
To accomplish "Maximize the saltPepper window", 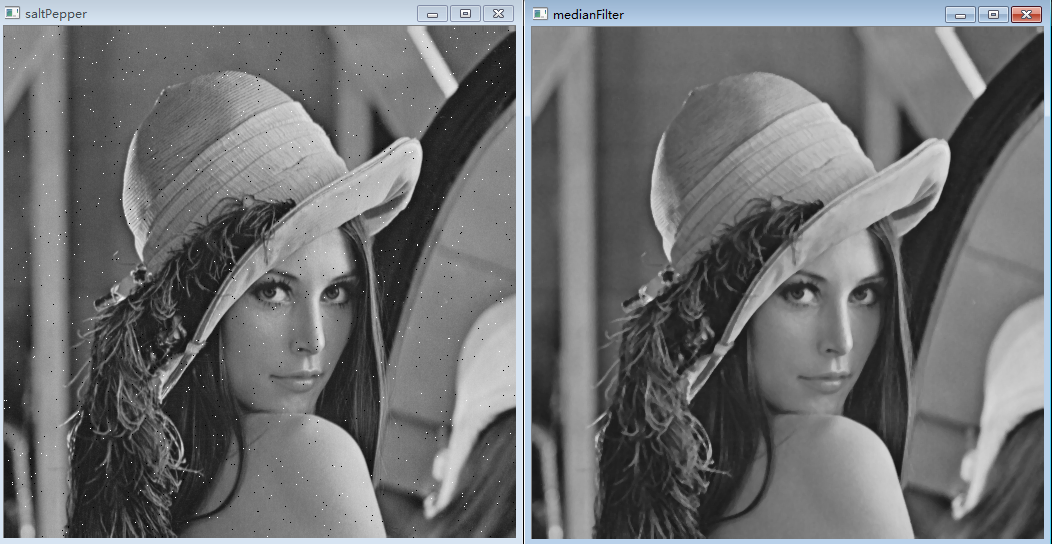I will pos(465,14).
